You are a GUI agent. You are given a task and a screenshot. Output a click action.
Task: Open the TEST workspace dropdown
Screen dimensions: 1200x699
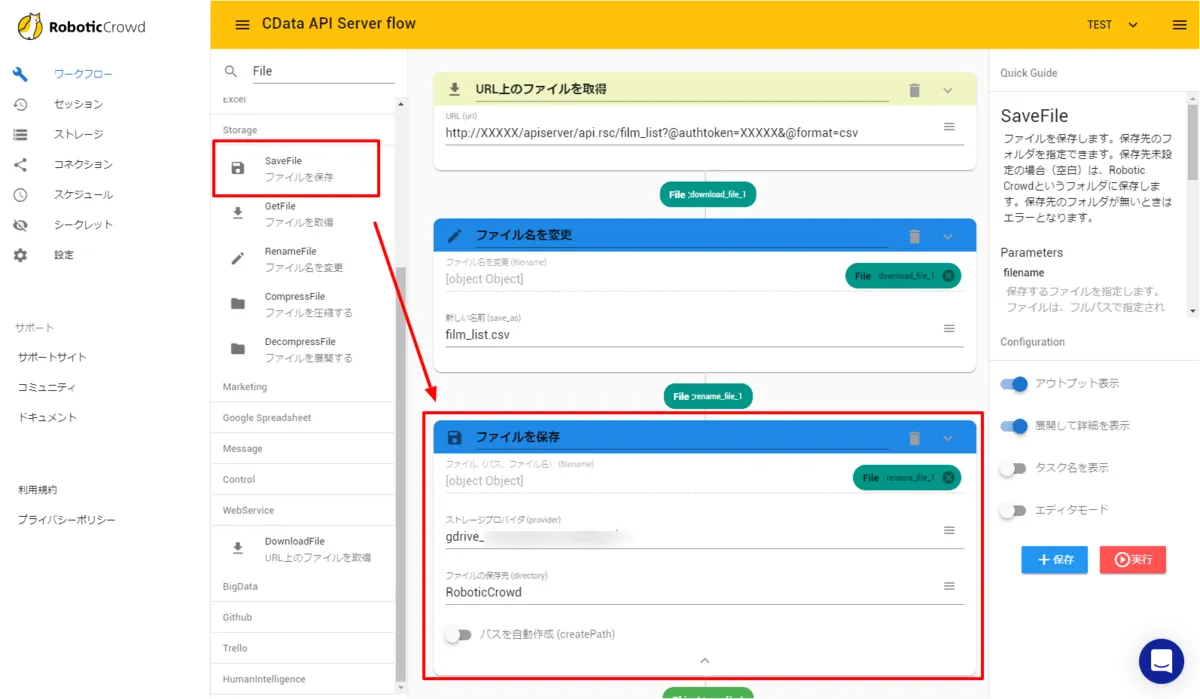(x=1112, y=25)
